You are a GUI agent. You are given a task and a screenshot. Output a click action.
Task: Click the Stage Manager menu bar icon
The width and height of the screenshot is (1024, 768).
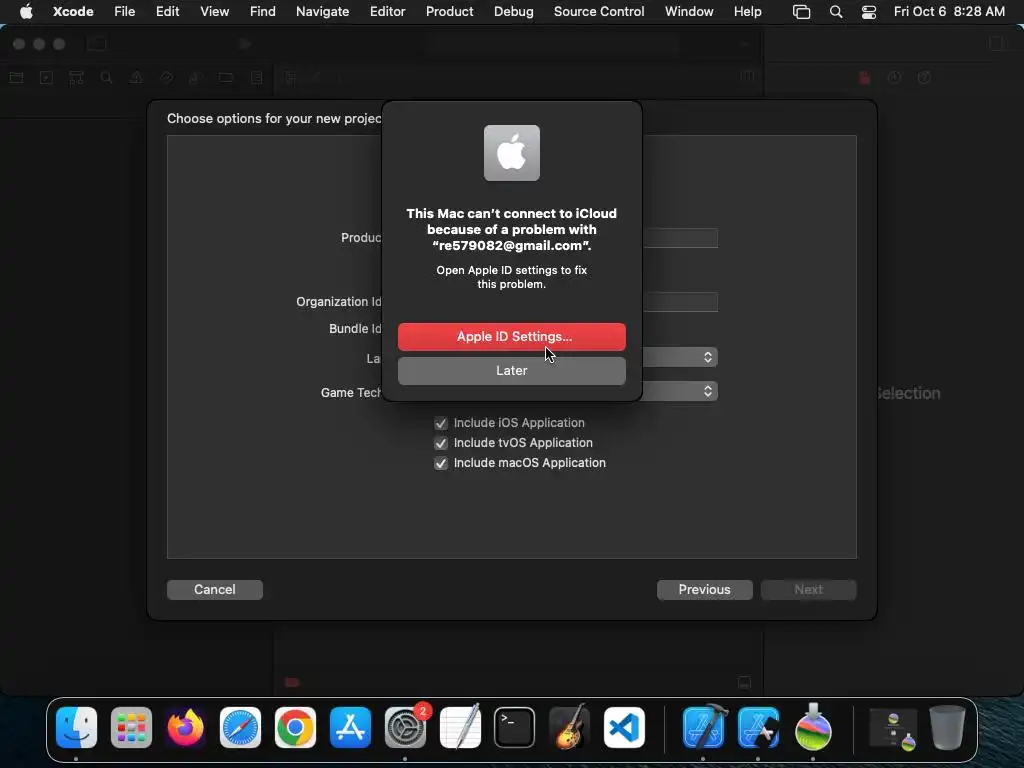click(x=801, y=12)
